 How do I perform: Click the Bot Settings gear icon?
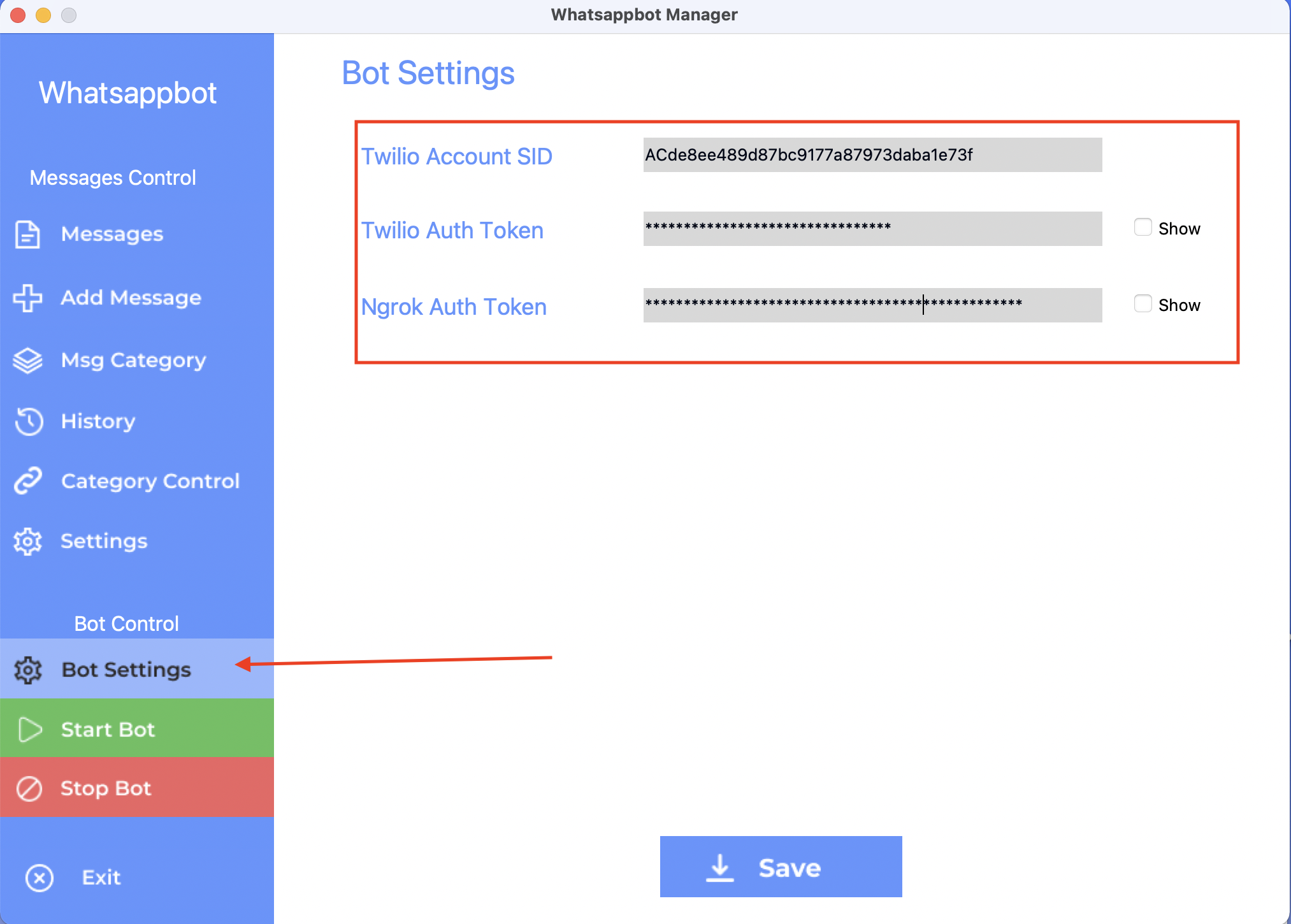27,670
